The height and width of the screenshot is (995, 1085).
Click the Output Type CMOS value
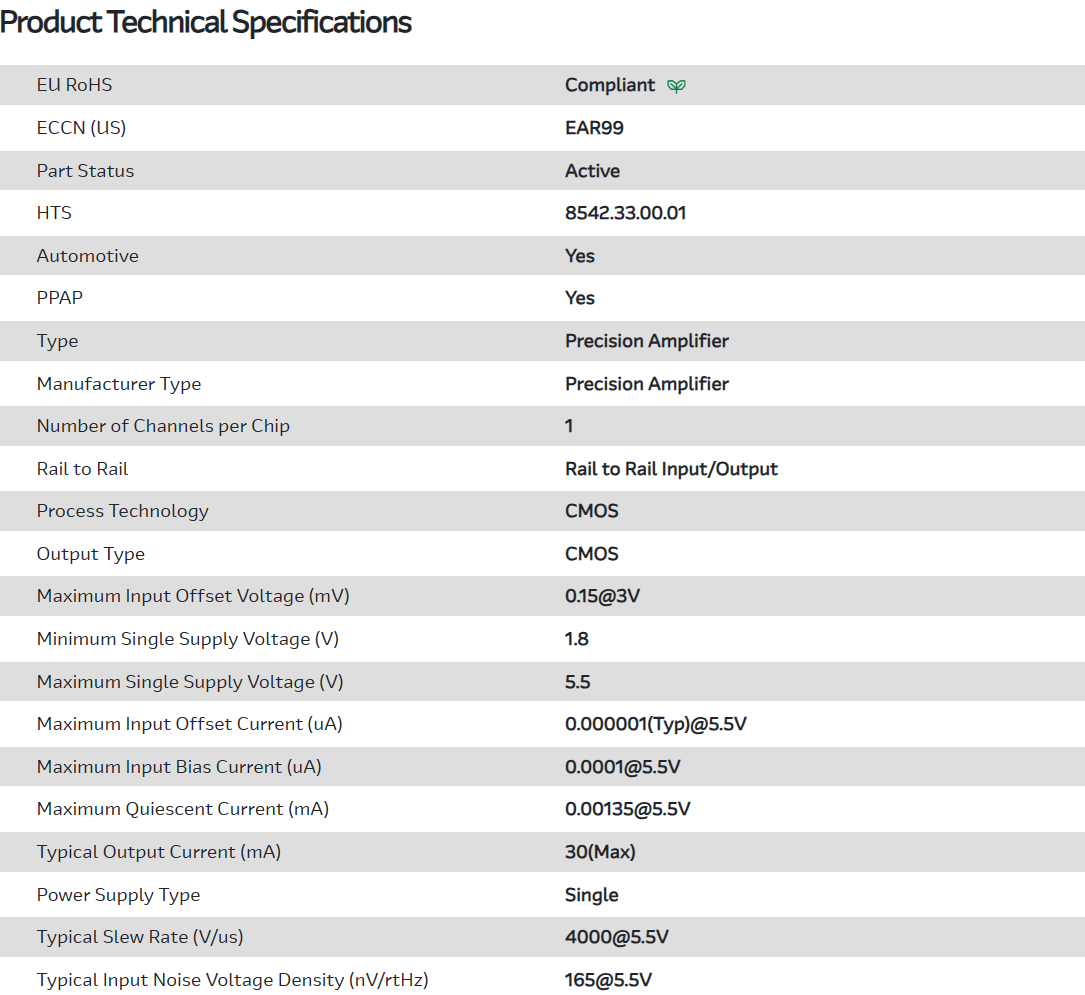coord(592,554)
